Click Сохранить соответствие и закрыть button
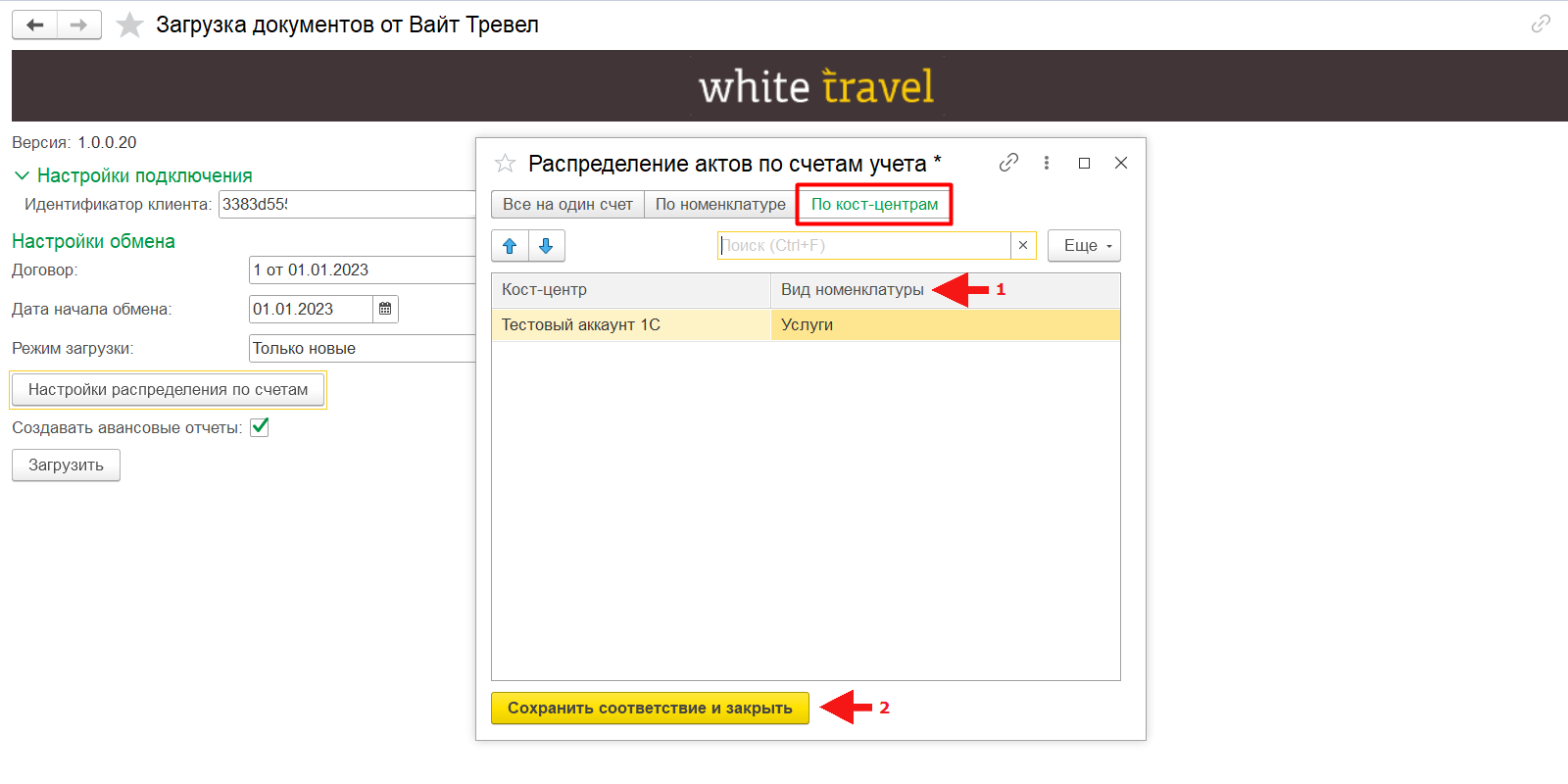This screenshot has width=1568, height=784. coord(650,709)
